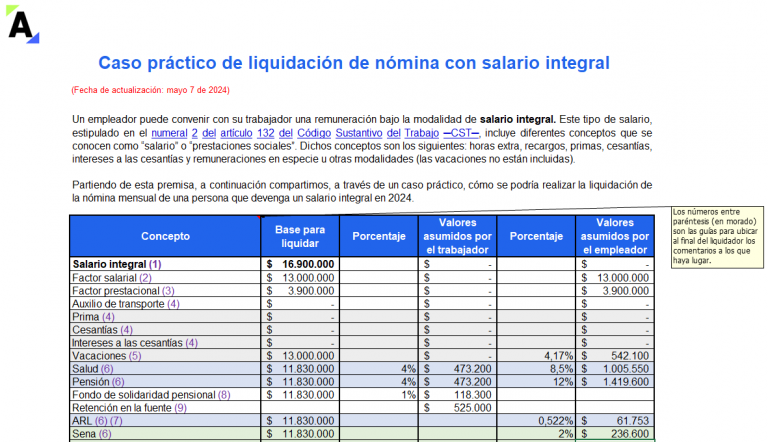Open the "numeral 2 del artículo 132" link

pyautogui.click(x=213, y=133)
